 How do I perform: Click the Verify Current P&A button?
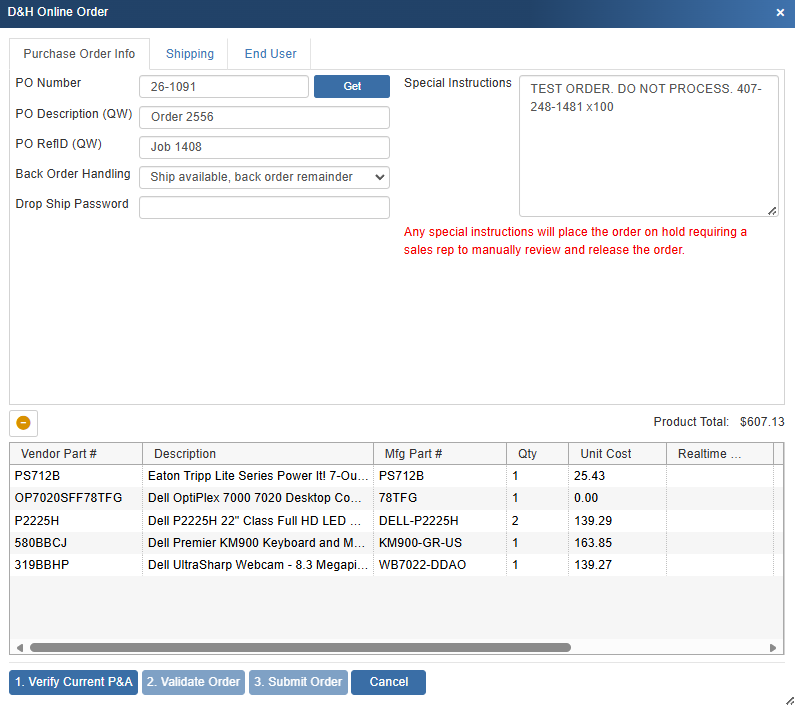pos(73,682)
